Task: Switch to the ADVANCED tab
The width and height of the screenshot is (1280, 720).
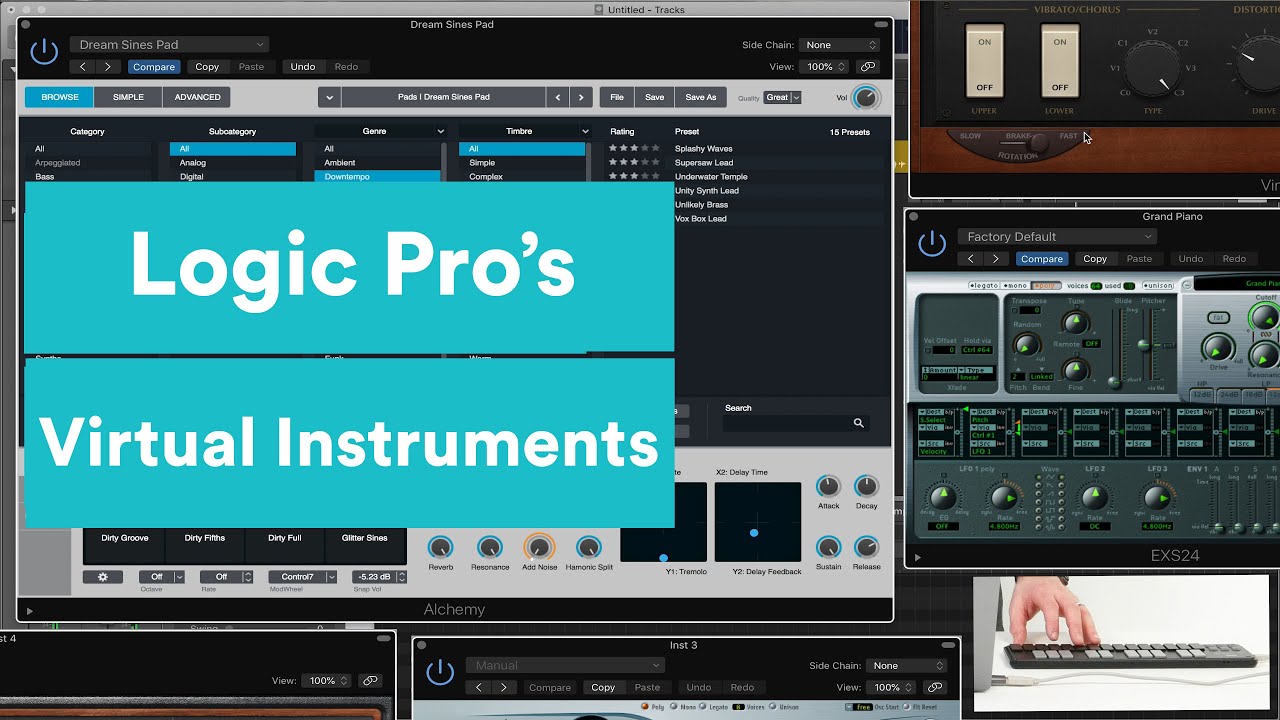Action: click(197, 97)
